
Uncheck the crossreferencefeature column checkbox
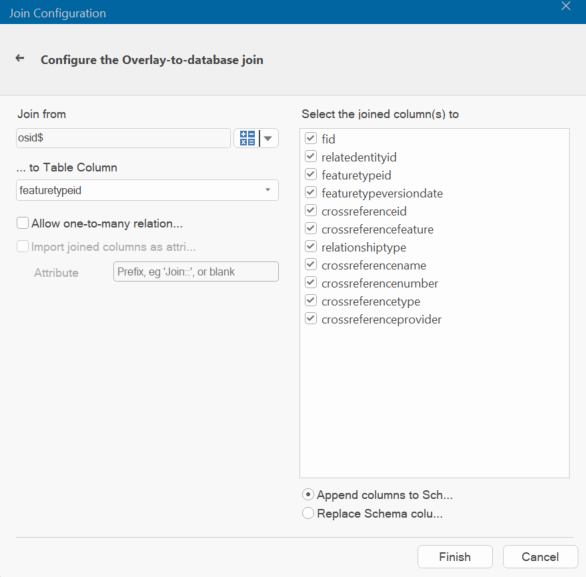pos(311,228)
